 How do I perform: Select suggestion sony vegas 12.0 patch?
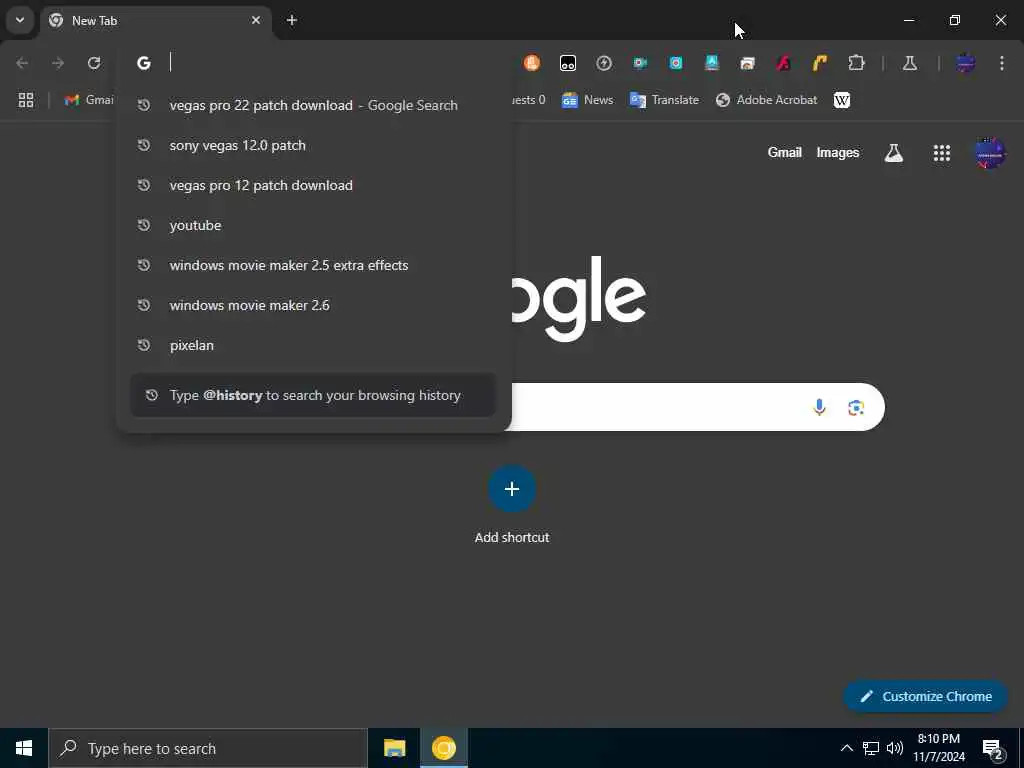(313, 145)
